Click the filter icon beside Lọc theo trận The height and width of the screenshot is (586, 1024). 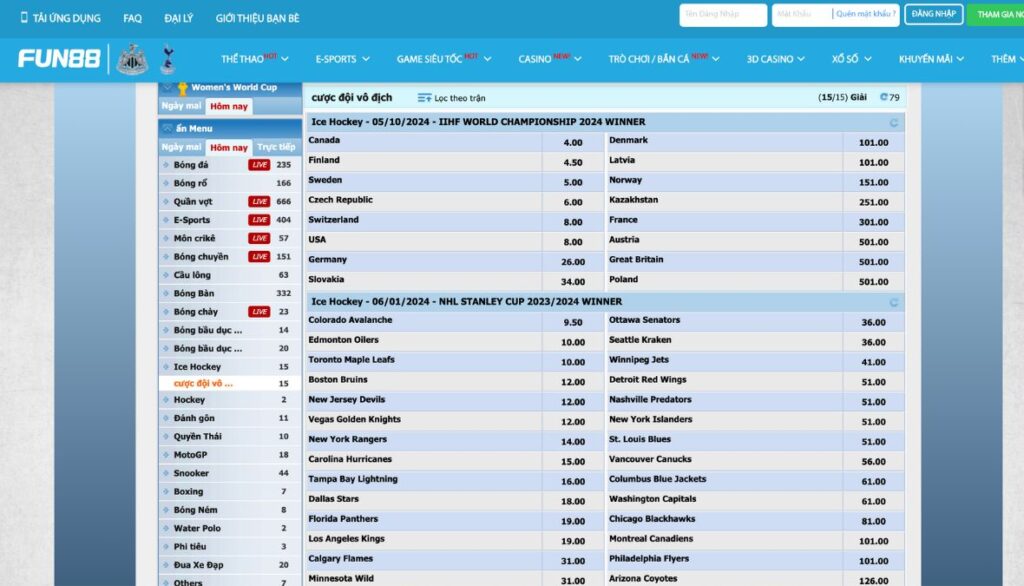[x=424, y=98]
